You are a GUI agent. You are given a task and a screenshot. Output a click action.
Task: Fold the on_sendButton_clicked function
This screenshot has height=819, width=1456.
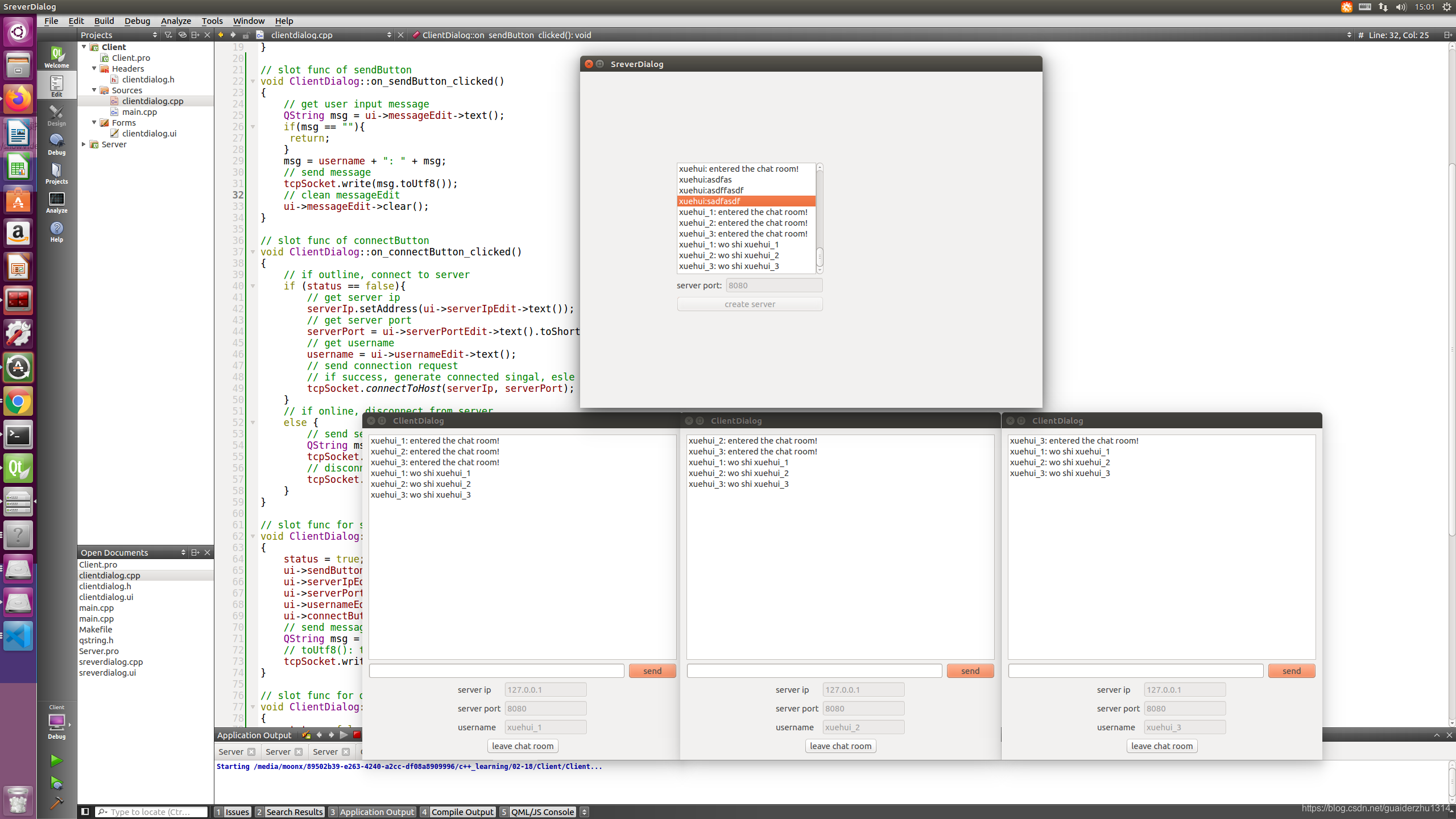[x=253, y=81]
